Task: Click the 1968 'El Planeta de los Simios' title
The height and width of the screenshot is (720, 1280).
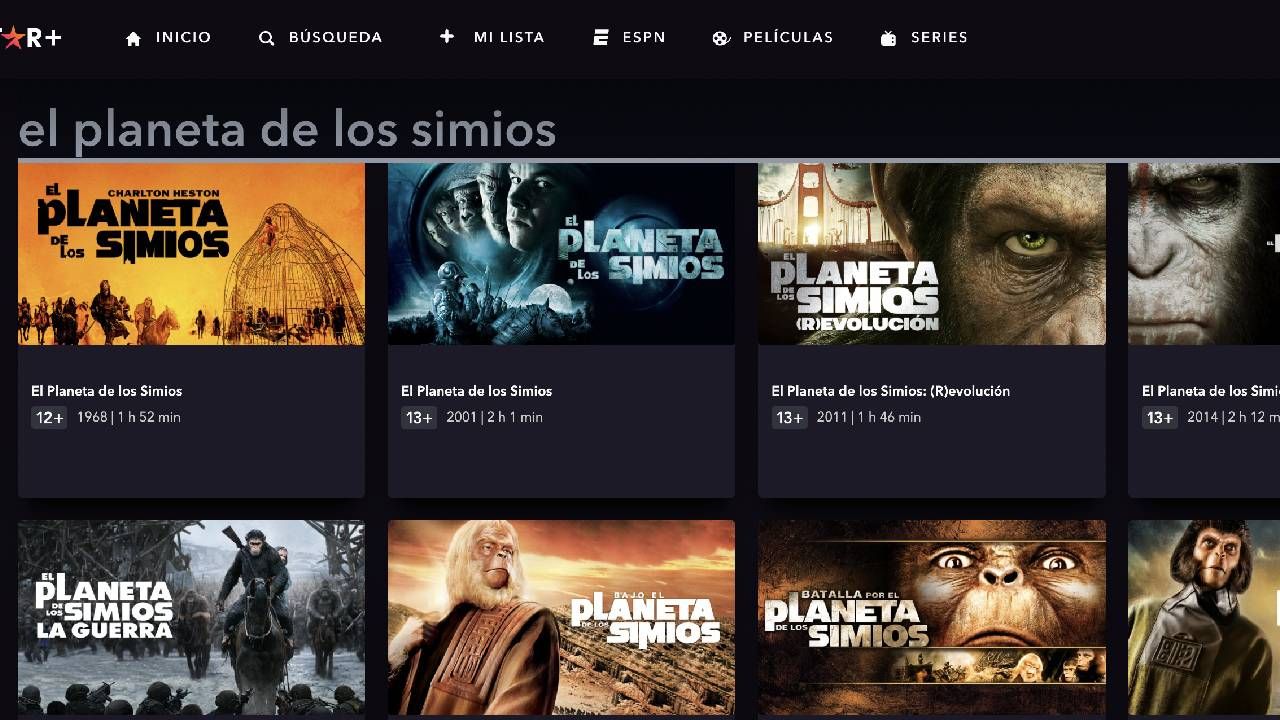Action: click(106, 391)
